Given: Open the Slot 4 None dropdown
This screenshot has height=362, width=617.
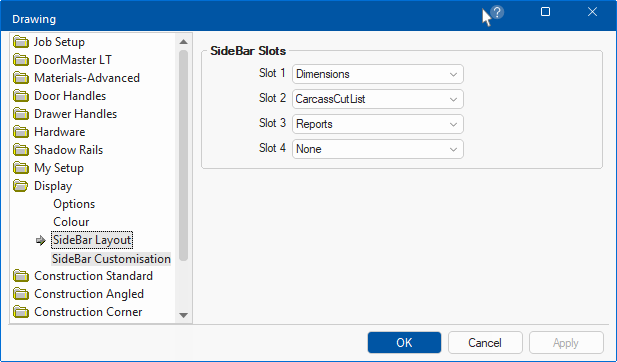Looking at the screenshot, I should click(378, 149).
